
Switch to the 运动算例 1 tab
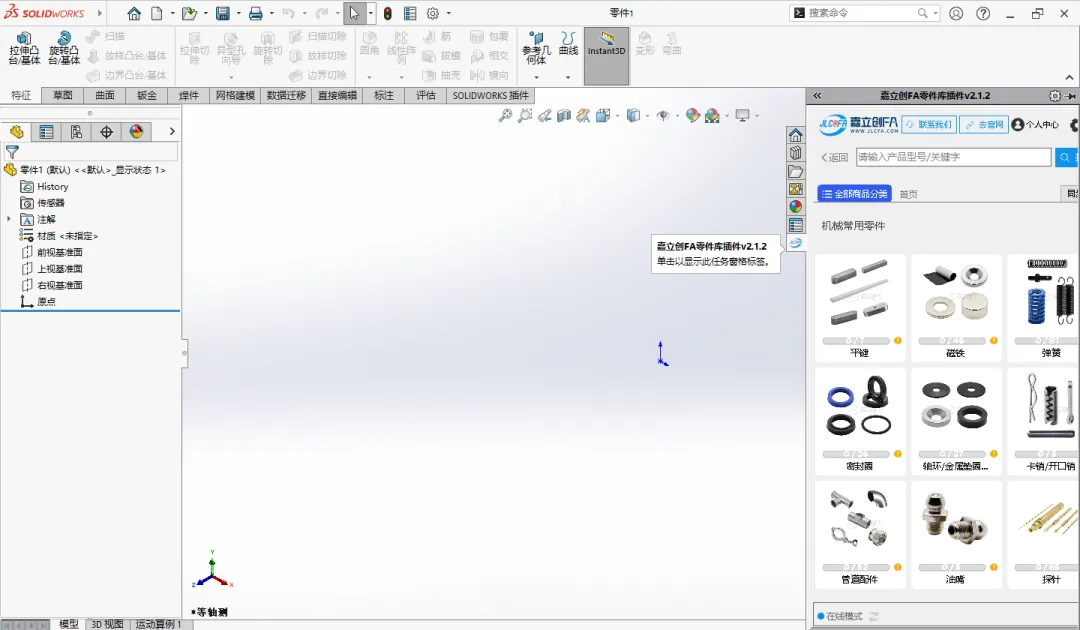[158, 624]
